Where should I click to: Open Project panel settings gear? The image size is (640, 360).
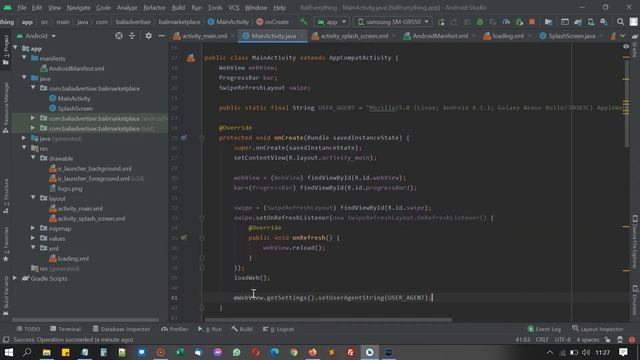[x=149, y=36]
